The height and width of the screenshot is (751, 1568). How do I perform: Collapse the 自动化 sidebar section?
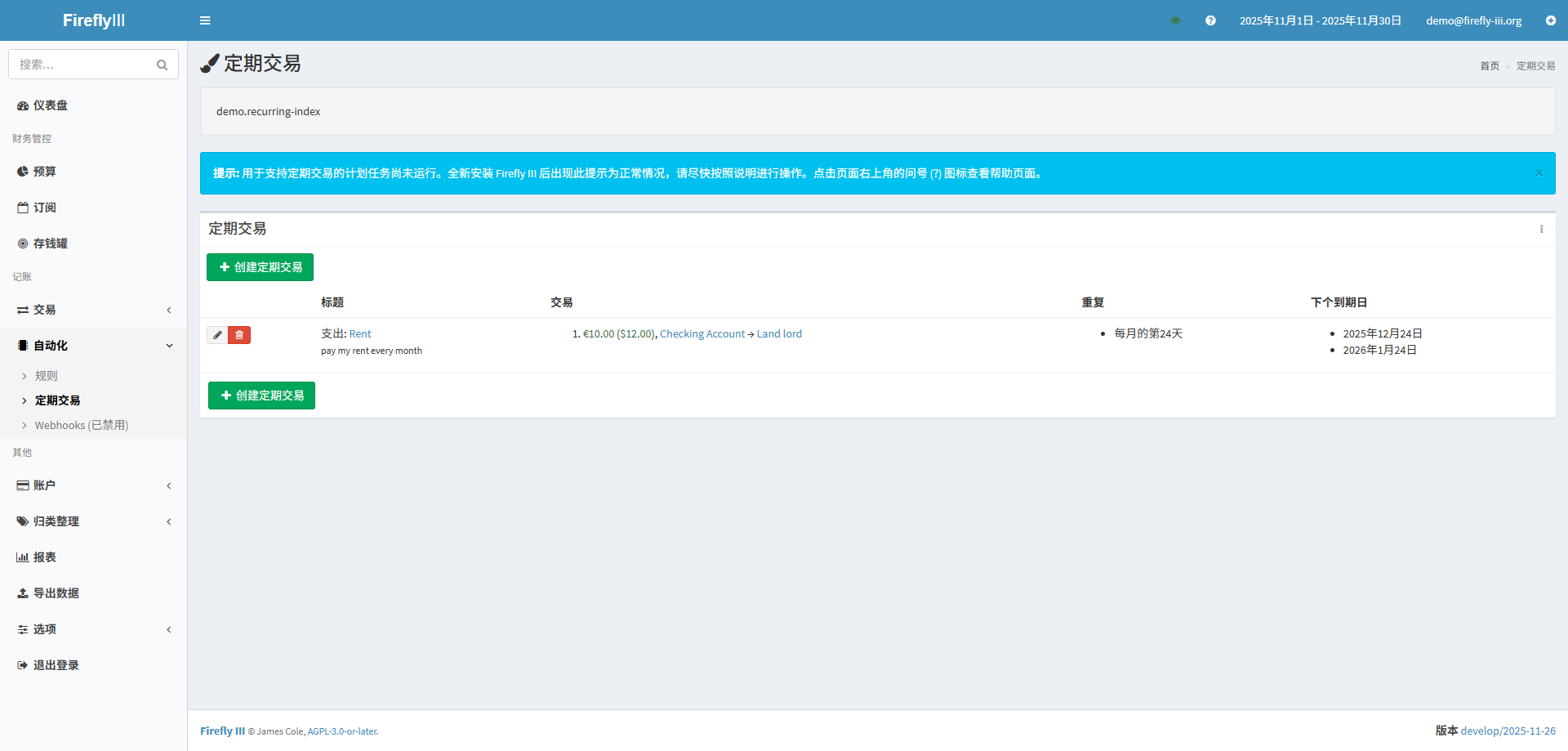(x=93, y=346)
